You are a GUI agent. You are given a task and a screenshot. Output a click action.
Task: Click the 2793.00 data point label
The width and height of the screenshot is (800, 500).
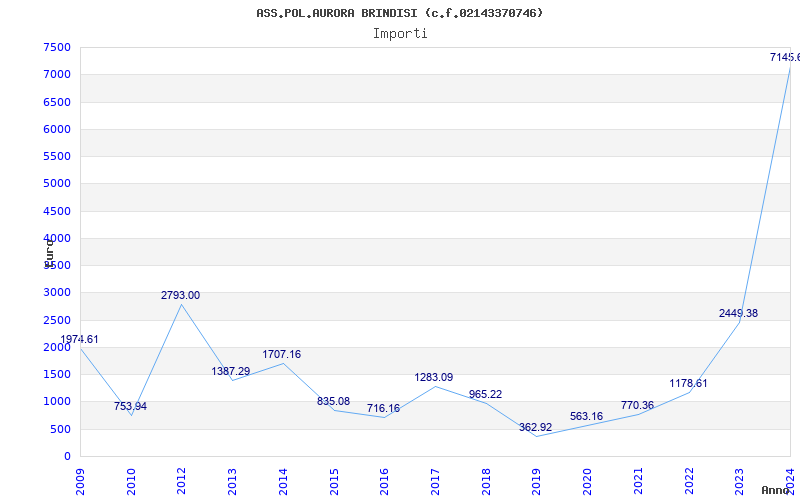tap(181, 295)
